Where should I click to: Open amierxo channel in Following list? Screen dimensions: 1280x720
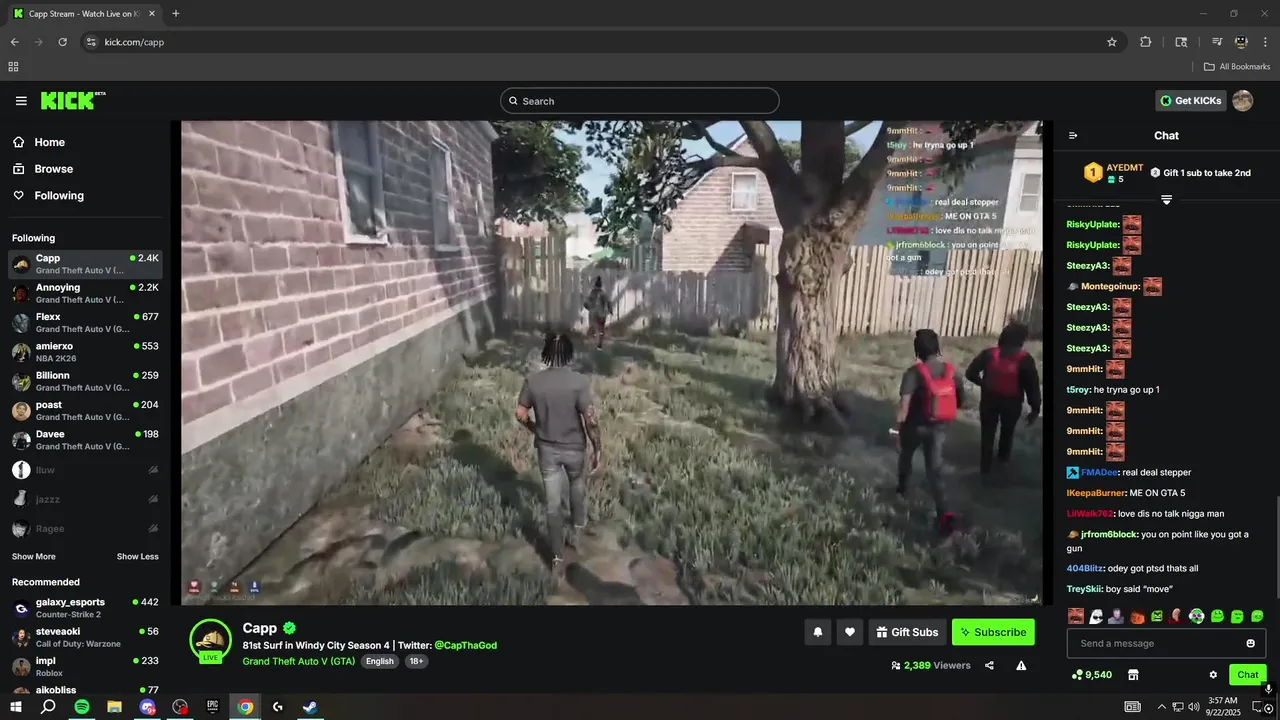[85, 352]
